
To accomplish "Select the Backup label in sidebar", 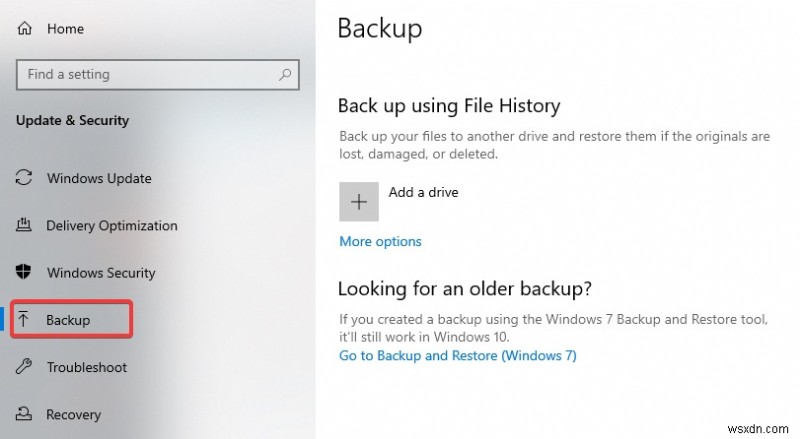I will coord(68,320).
